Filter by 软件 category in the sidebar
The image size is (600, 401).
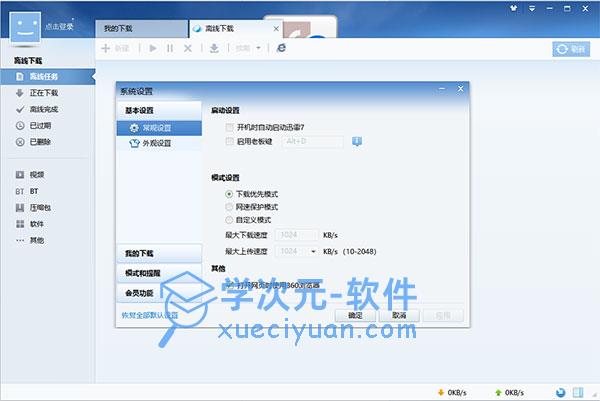[37, 224]
